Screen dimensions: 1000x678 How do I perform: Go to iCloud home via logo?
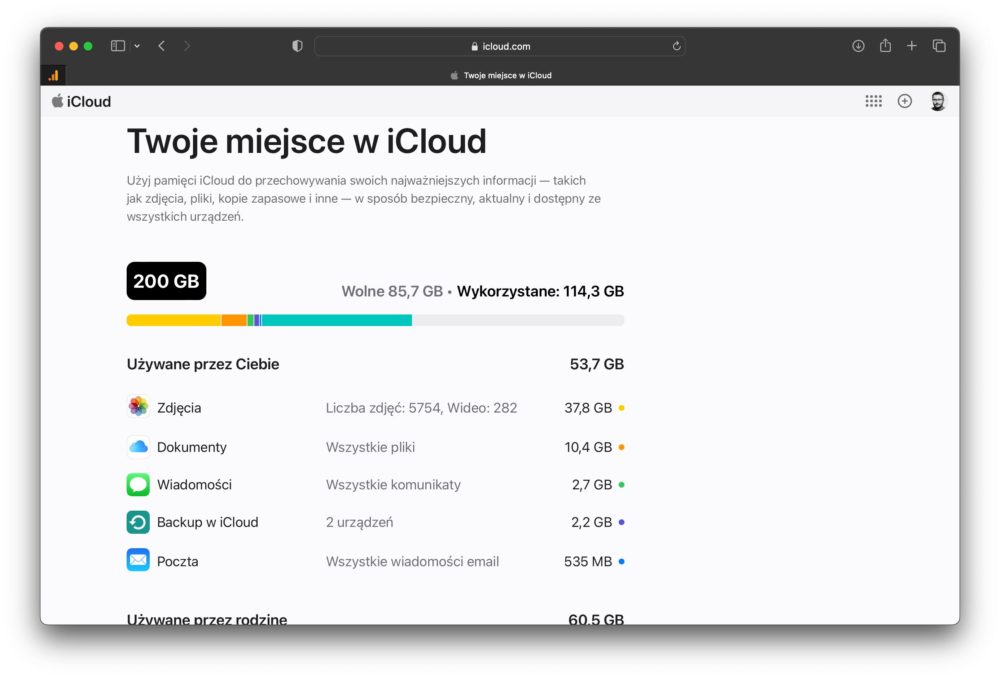point(81,101)
